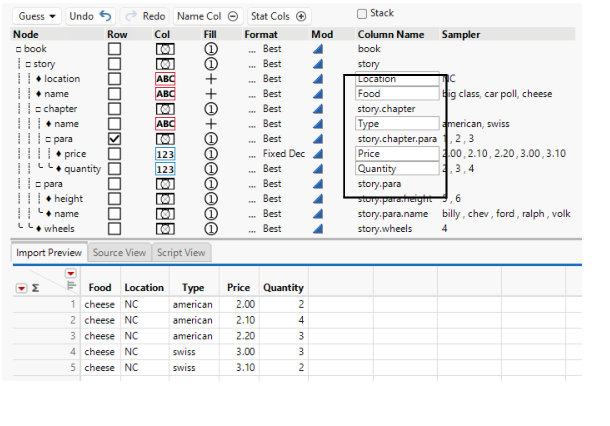Open the Guess dropdown menu

pos(37,16)
